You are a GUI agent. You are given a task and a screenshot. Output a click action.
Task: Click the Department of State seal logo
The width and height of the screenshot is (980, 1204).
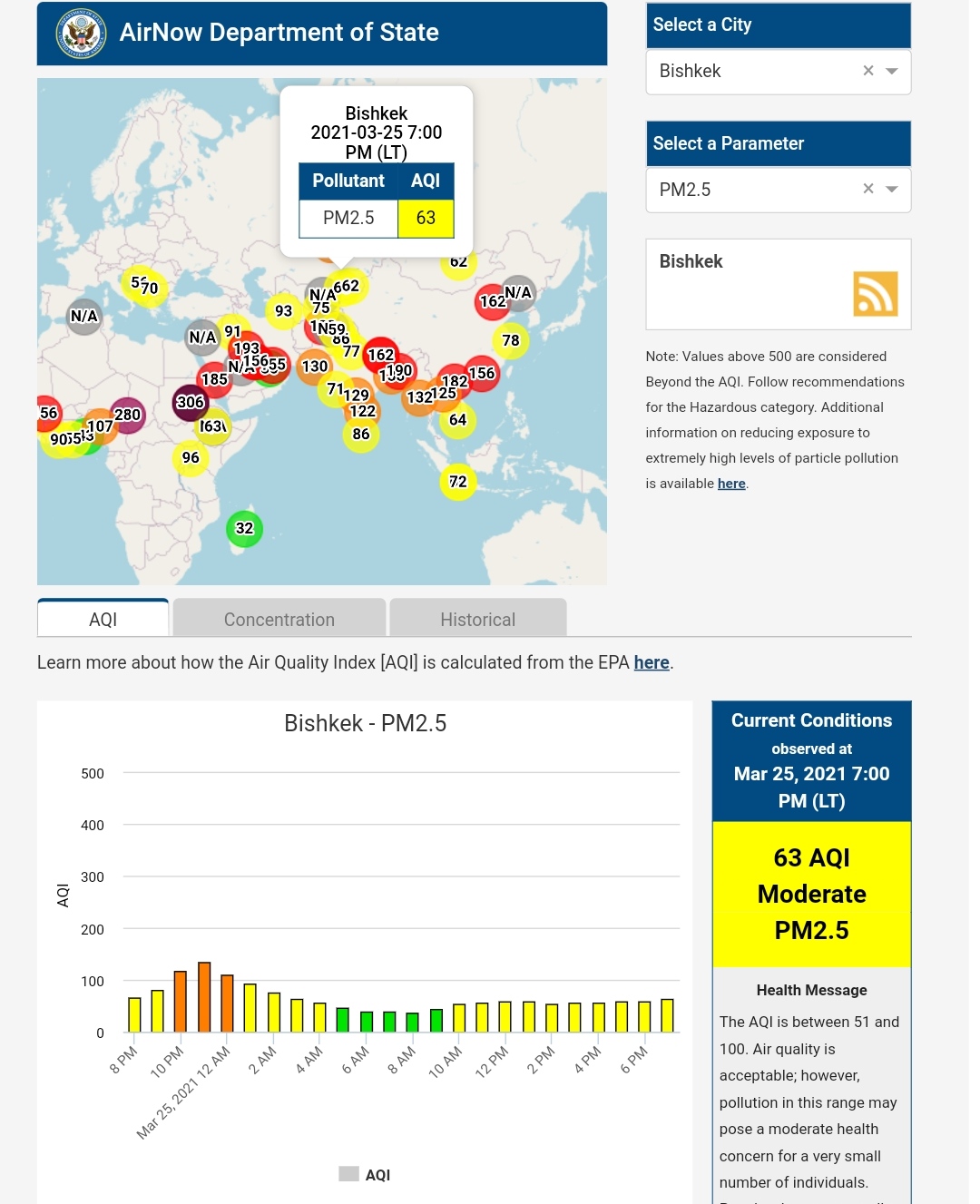pyautogui.click(x=81, y=34)
